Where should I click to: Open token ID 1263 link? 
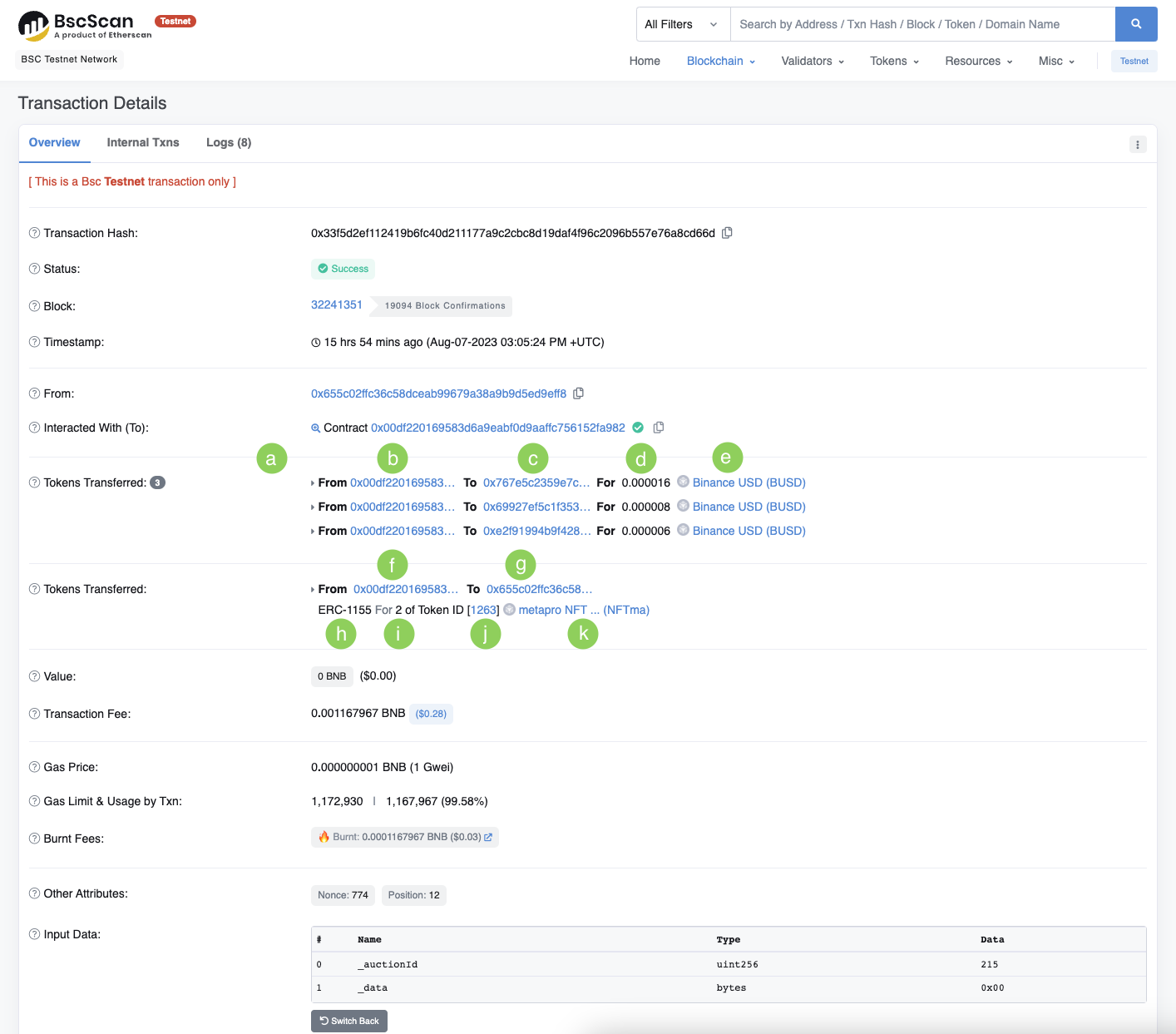click(x=483, y=610)
